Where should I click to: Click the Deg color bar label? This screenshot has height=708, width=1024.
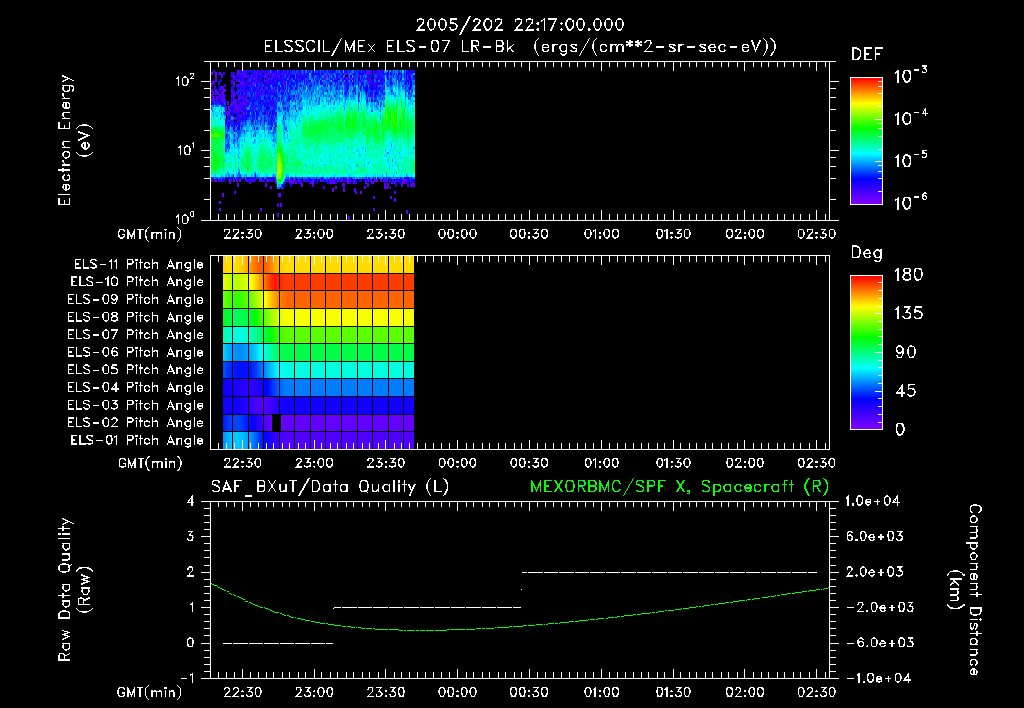[867, 253]
